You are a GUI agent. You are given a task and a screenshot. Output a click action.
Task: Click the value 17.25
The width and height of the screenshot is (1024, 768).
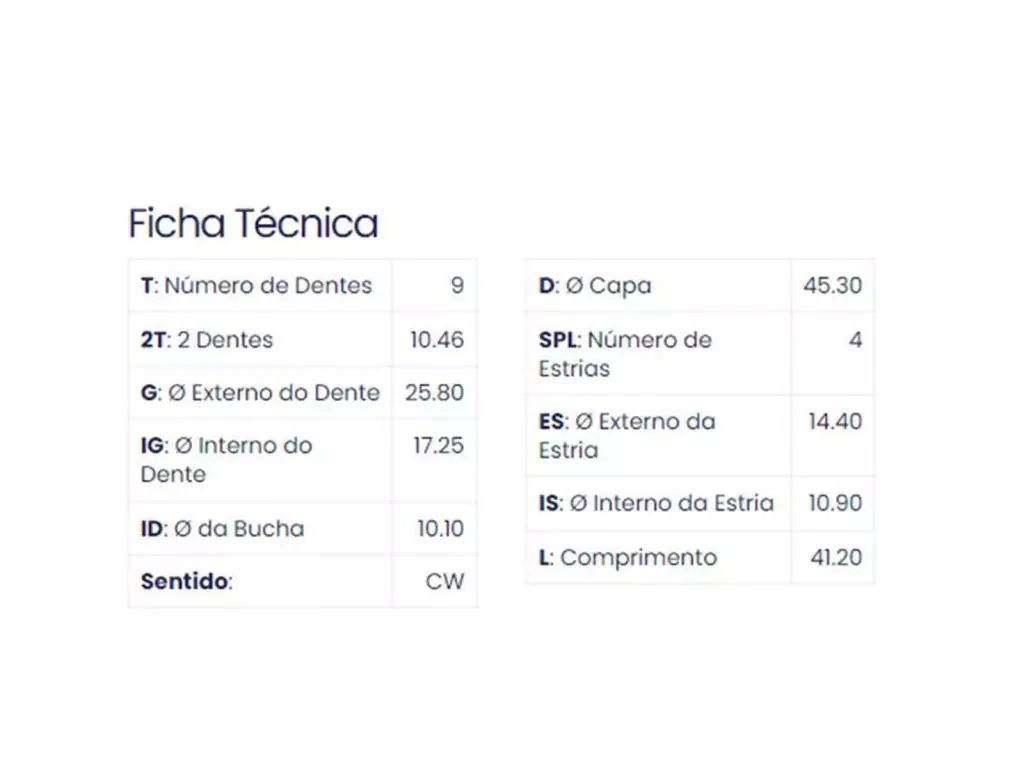point(439,446)
